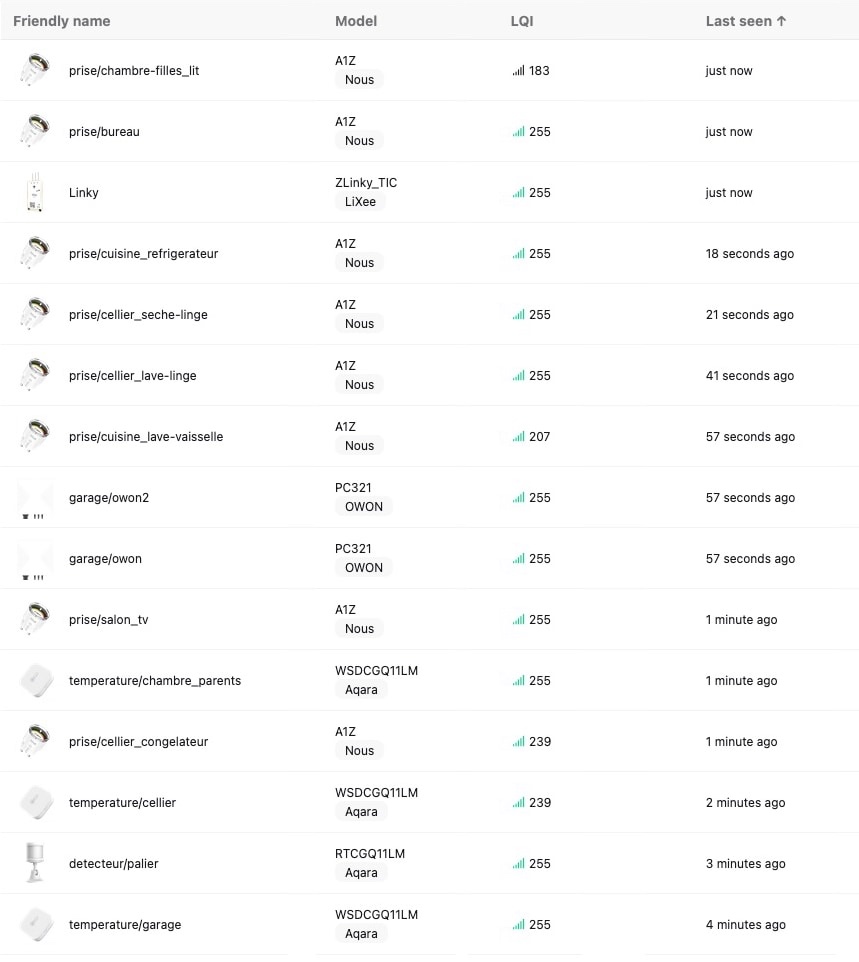
Task: Click the temperature/garage sensor icon
Action: [x=34, y=924]
